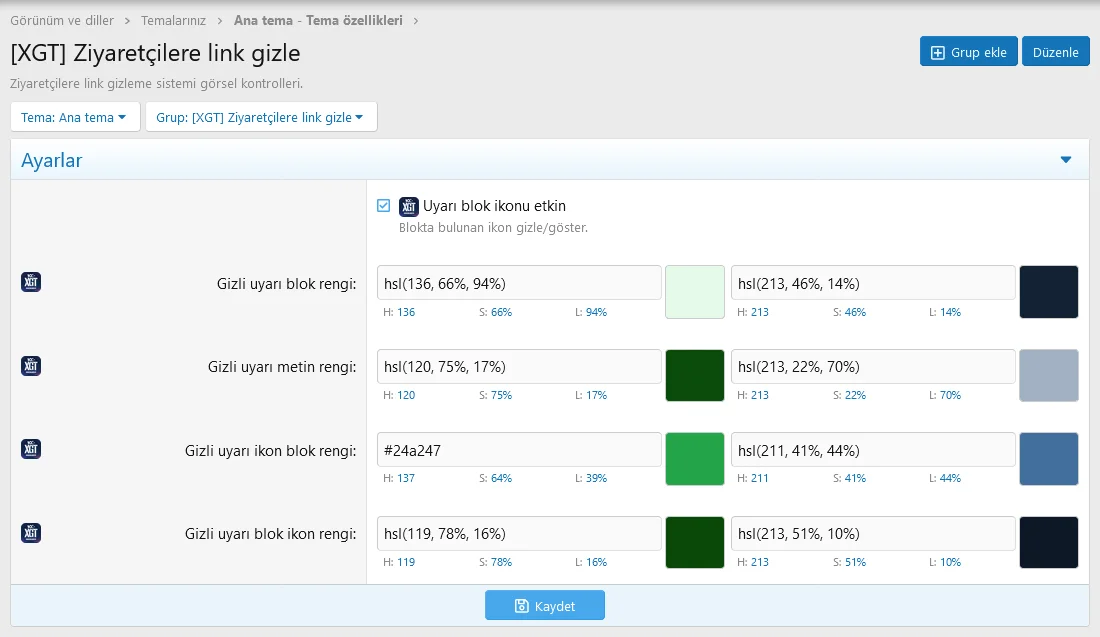Toggle Uyarı blok ikonu etkin checkbox
This screenshot has width=1100, height=637.
coord(384,206)
